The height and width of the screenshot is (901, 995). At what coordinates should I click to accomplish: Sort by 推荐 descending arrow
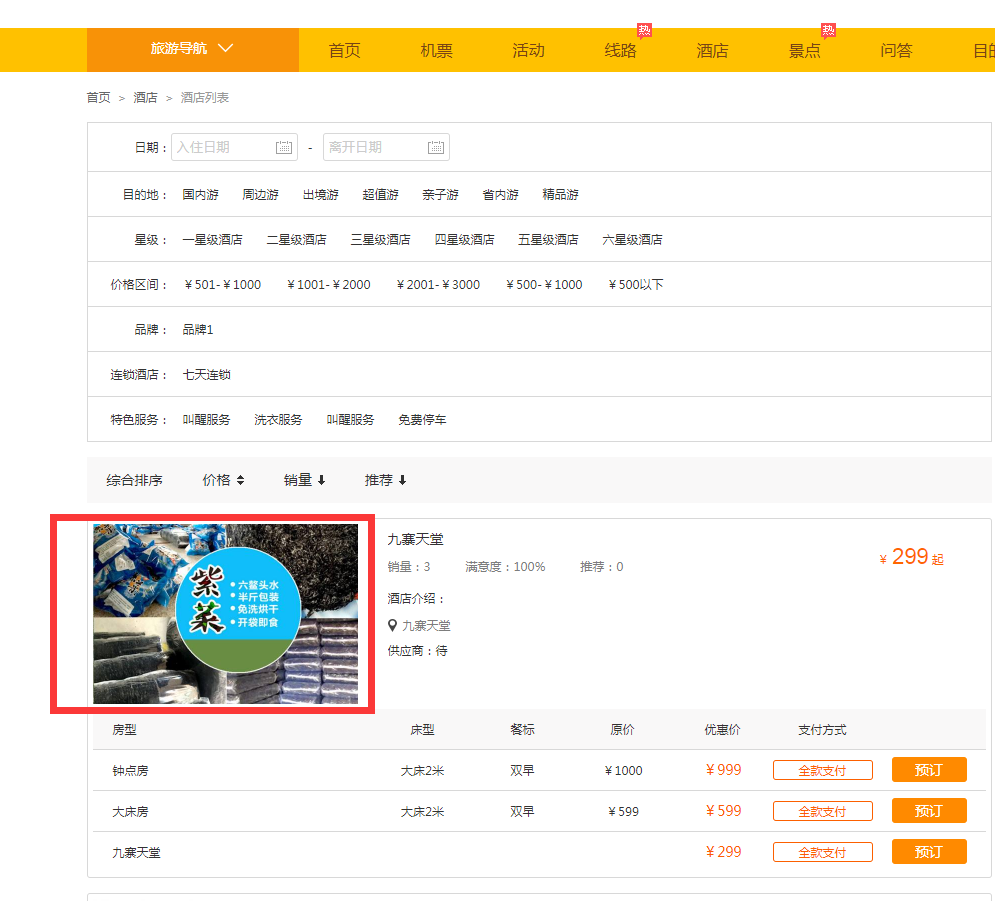coord(402,480)
